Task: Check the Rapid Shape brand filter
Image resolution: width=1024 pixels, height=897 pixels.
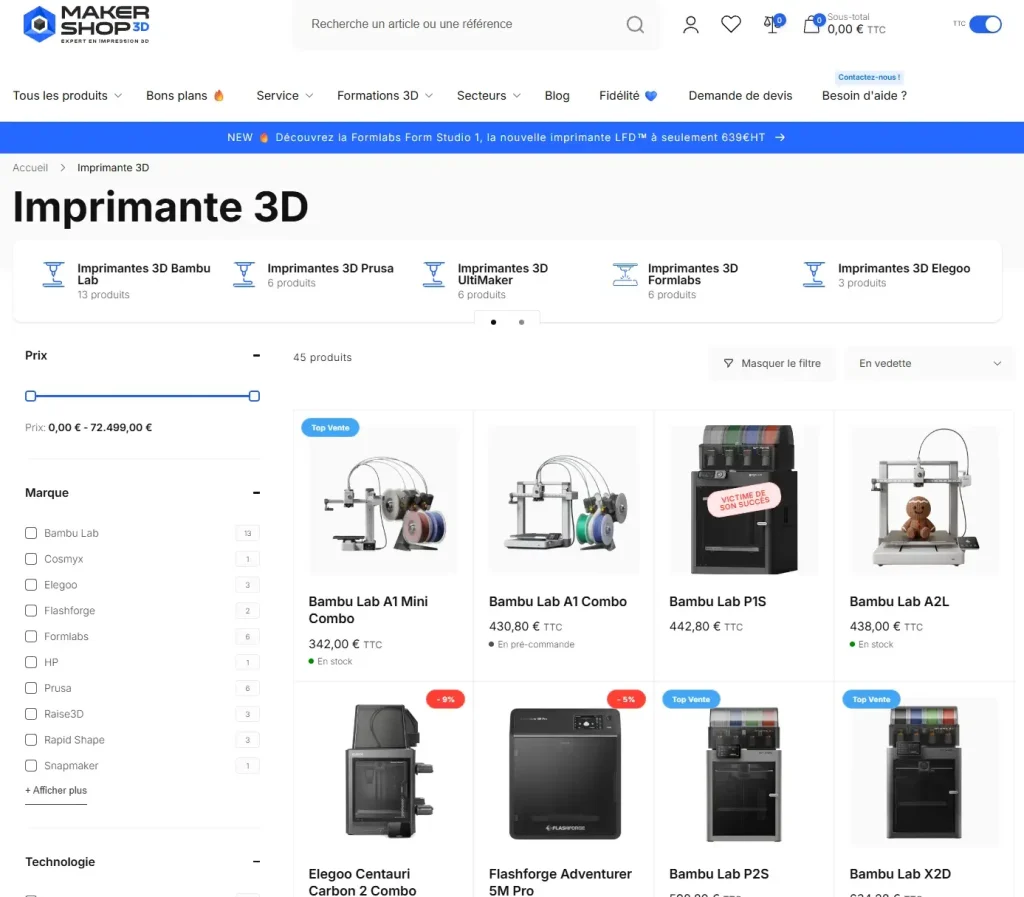Action: point(31,740)
